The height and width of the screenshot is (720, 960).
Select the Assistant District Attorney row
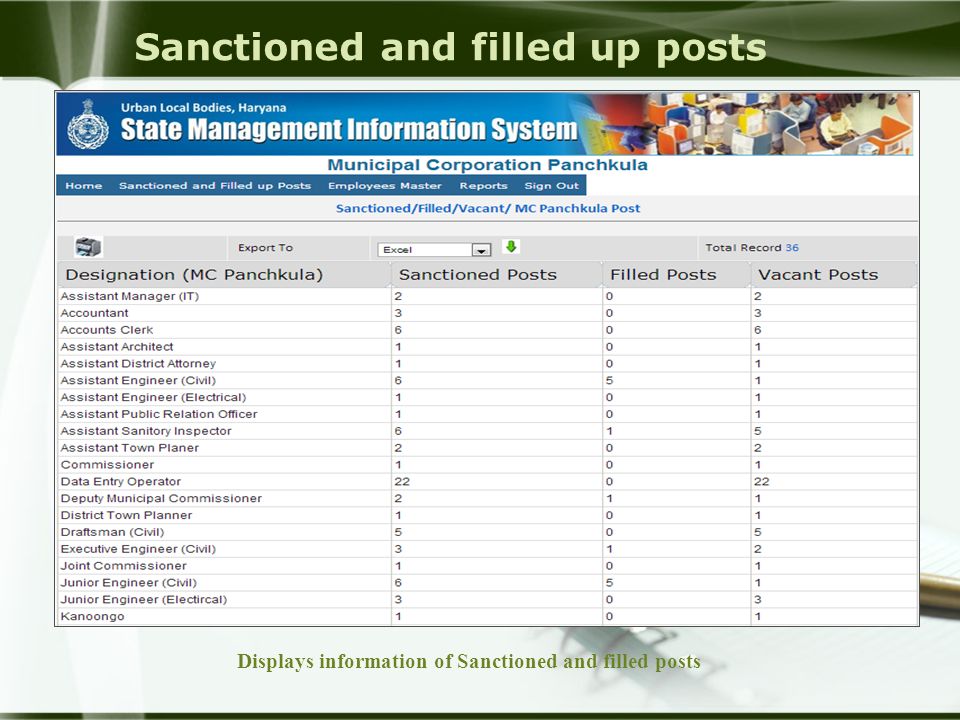pos(488,364)
